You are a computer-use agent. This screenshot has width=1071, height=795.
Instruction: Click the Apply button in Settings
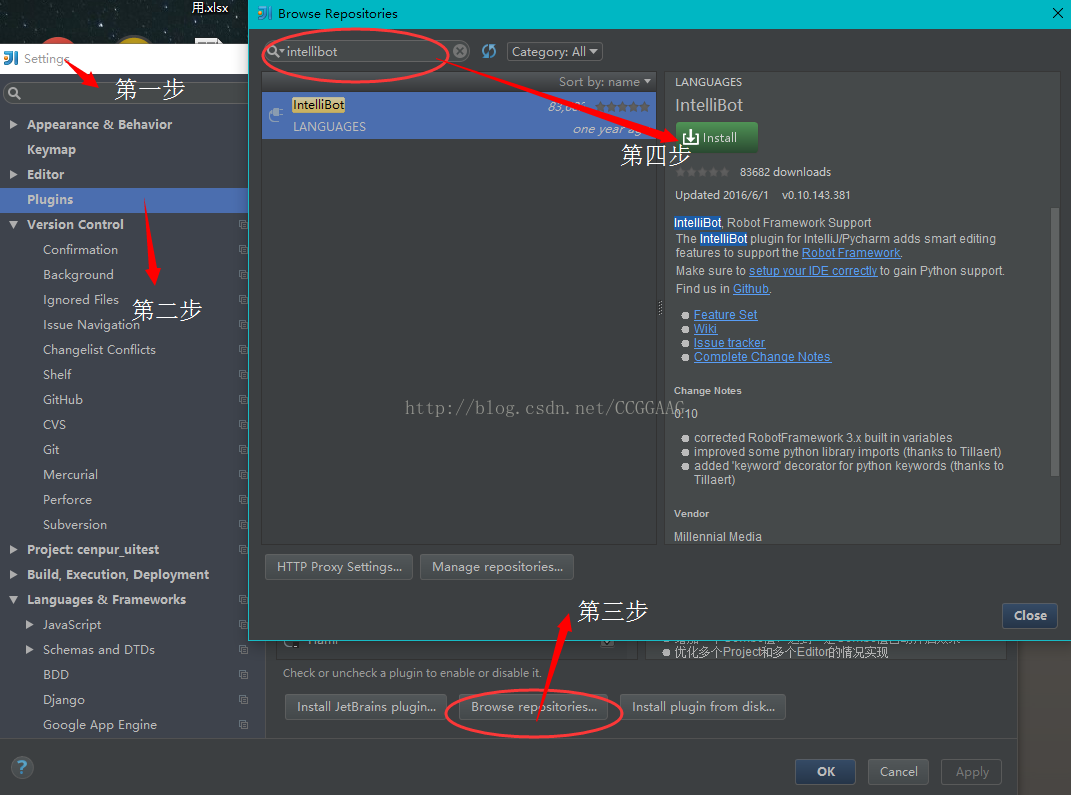pyautogui.click(x=971, y=772)
